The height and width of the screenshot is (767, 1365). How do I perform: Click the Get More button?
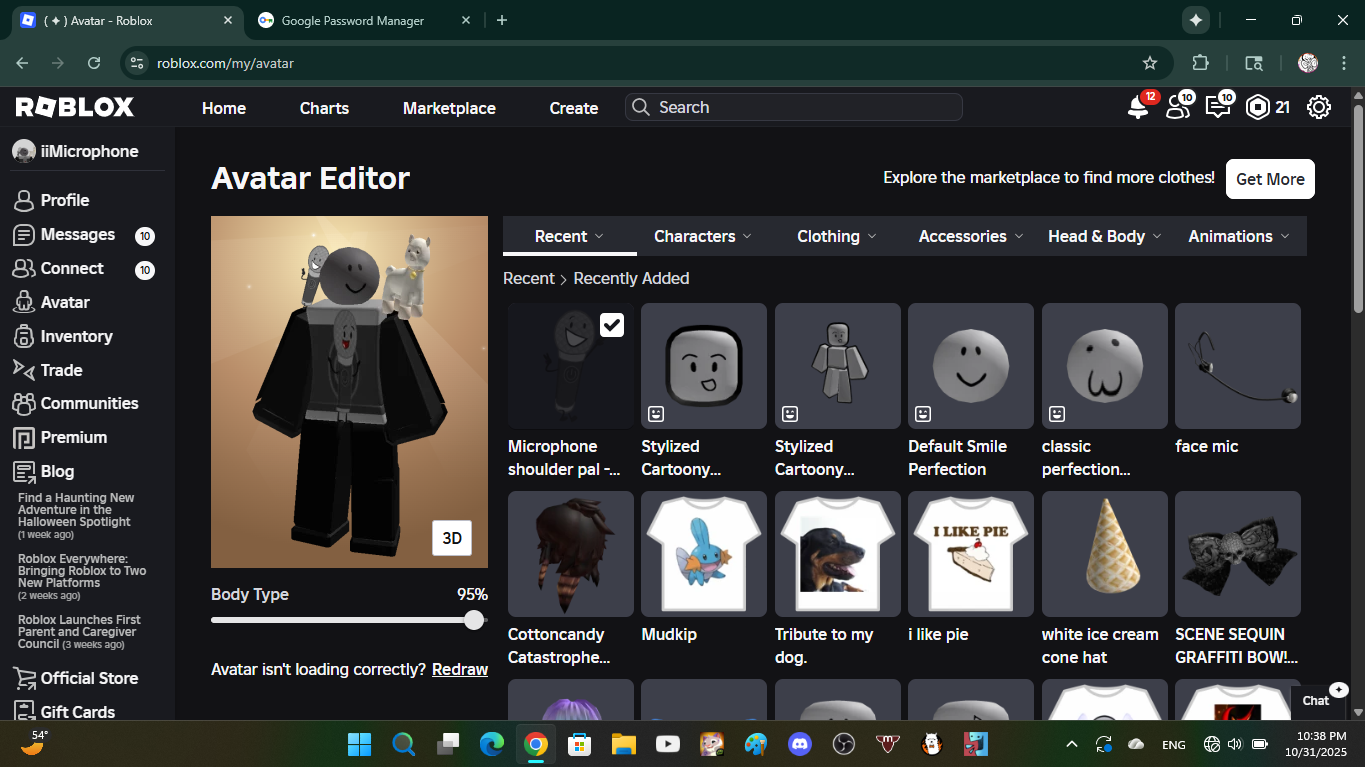click(x=1270, y=179)
